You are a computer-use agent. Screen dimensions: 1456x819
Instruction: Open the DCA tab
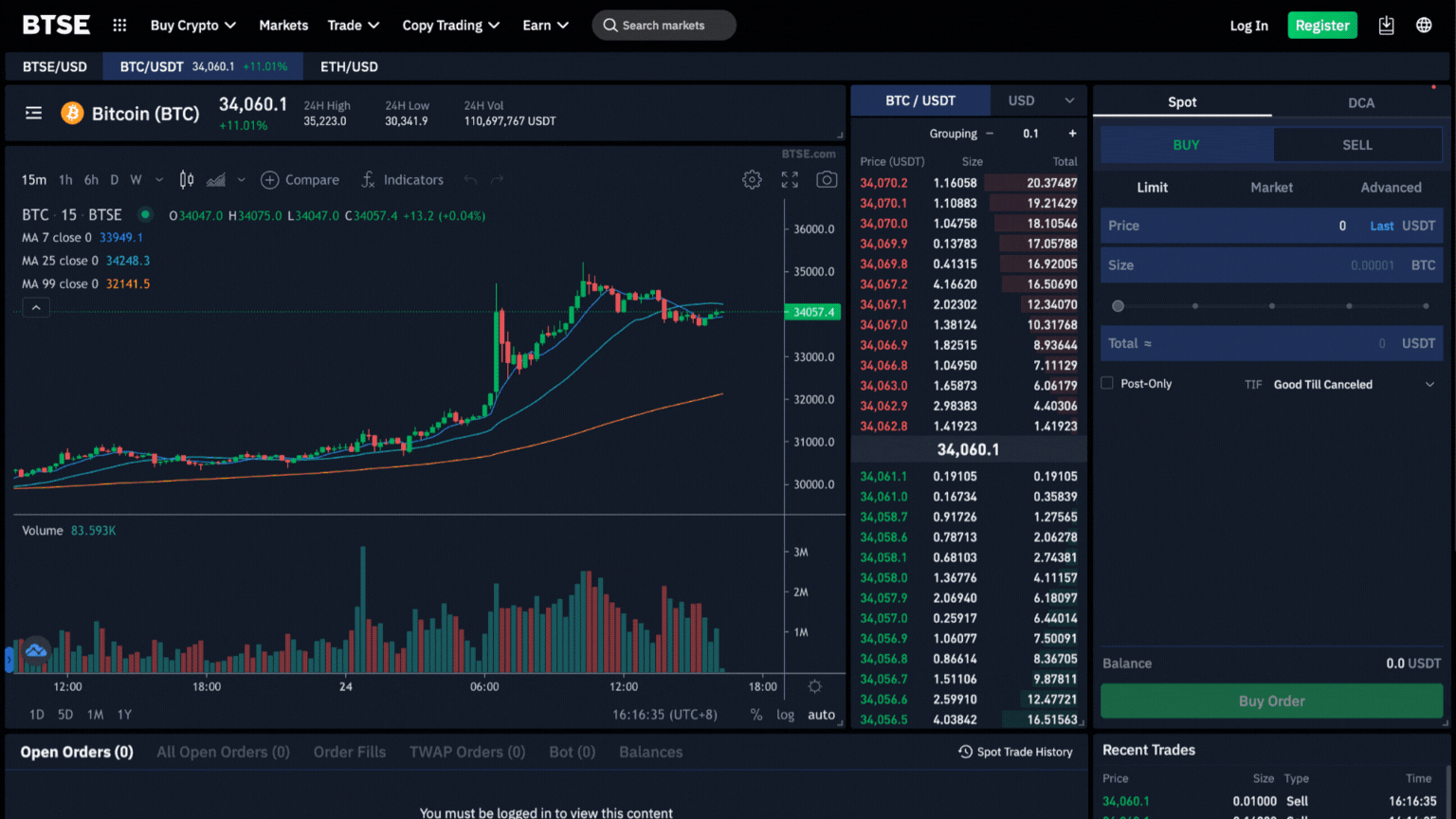pos(1361,102)
